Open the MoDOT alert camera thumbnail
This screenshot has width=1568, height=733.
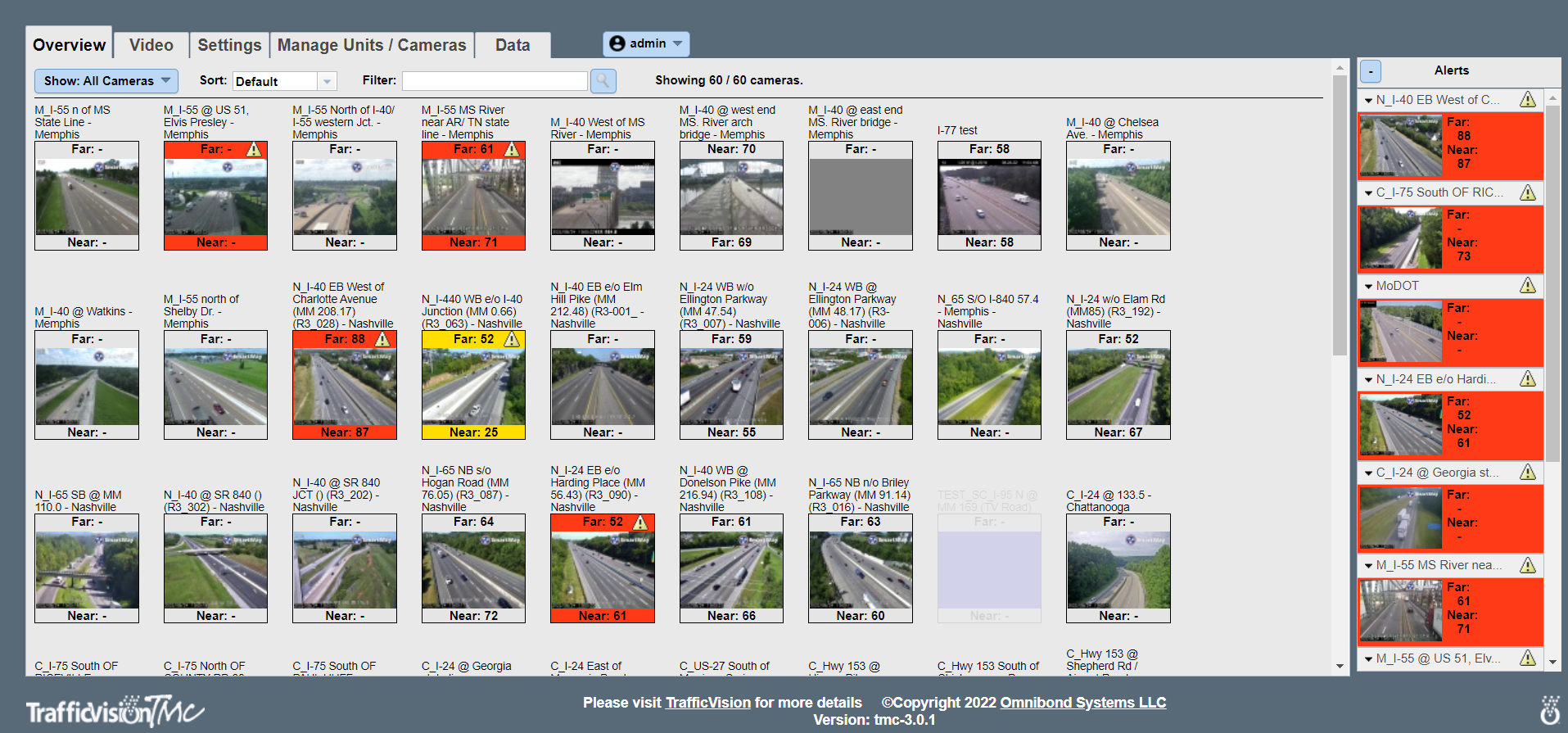point(1401,332)
